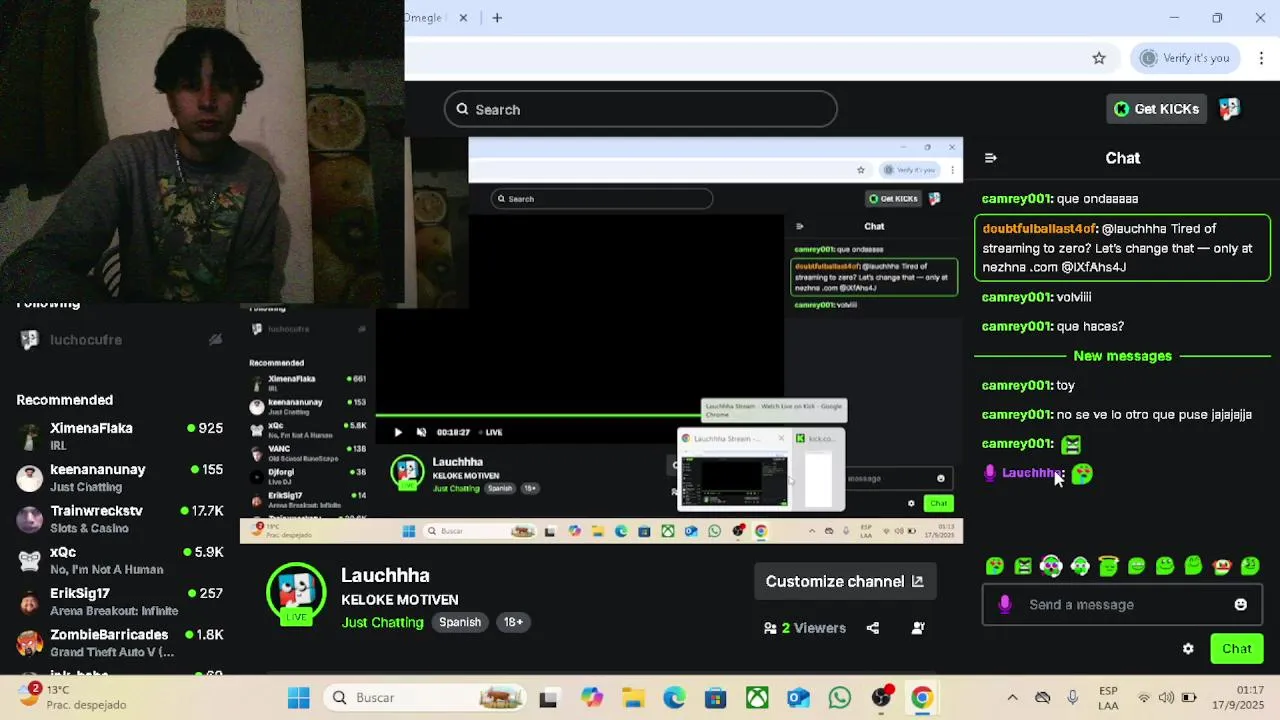1280x720 pixels.
Task: Open Trainwreckstv recommended channel
Action: pyautogui.click(x=120, y=519)
